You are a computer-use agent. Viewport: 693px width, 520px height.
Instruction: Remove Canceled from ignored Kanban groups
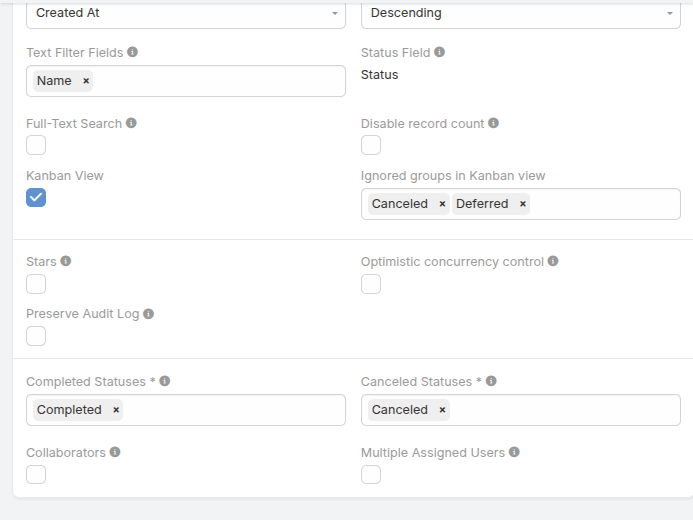click(442, 204)
